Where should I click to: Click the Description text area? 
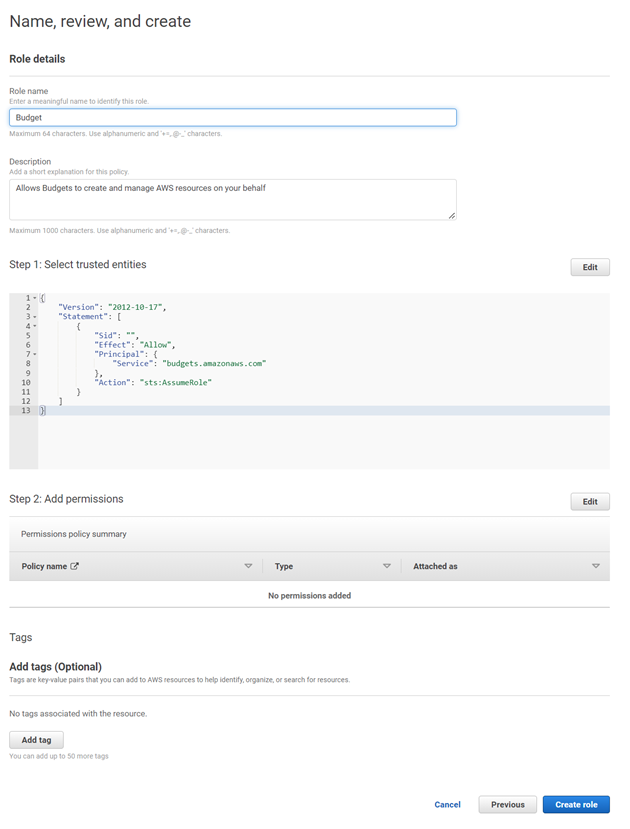tap(232, 199)
